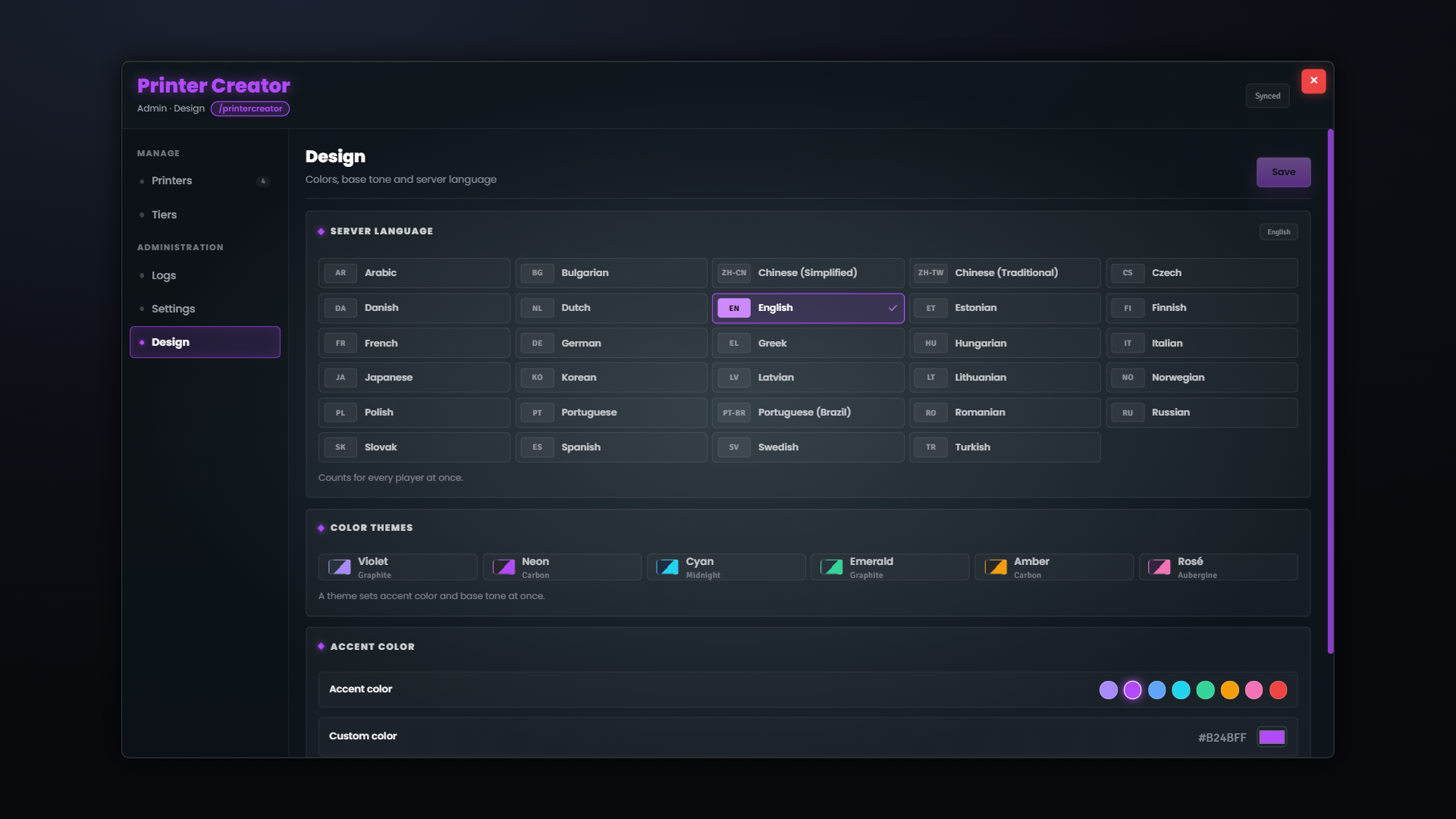Choose the Neon Carbon theme swatch icon
Viewport: 1456px width, 819px height.
pyautogui.click(x=504, y=567)
